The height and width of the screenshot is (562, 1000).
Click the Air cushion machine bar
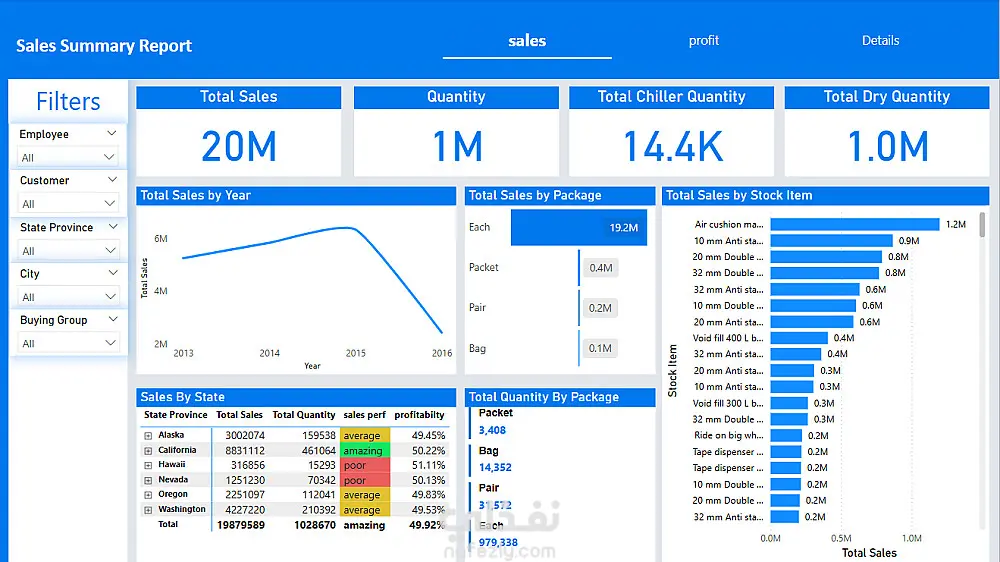click(855, 225)
